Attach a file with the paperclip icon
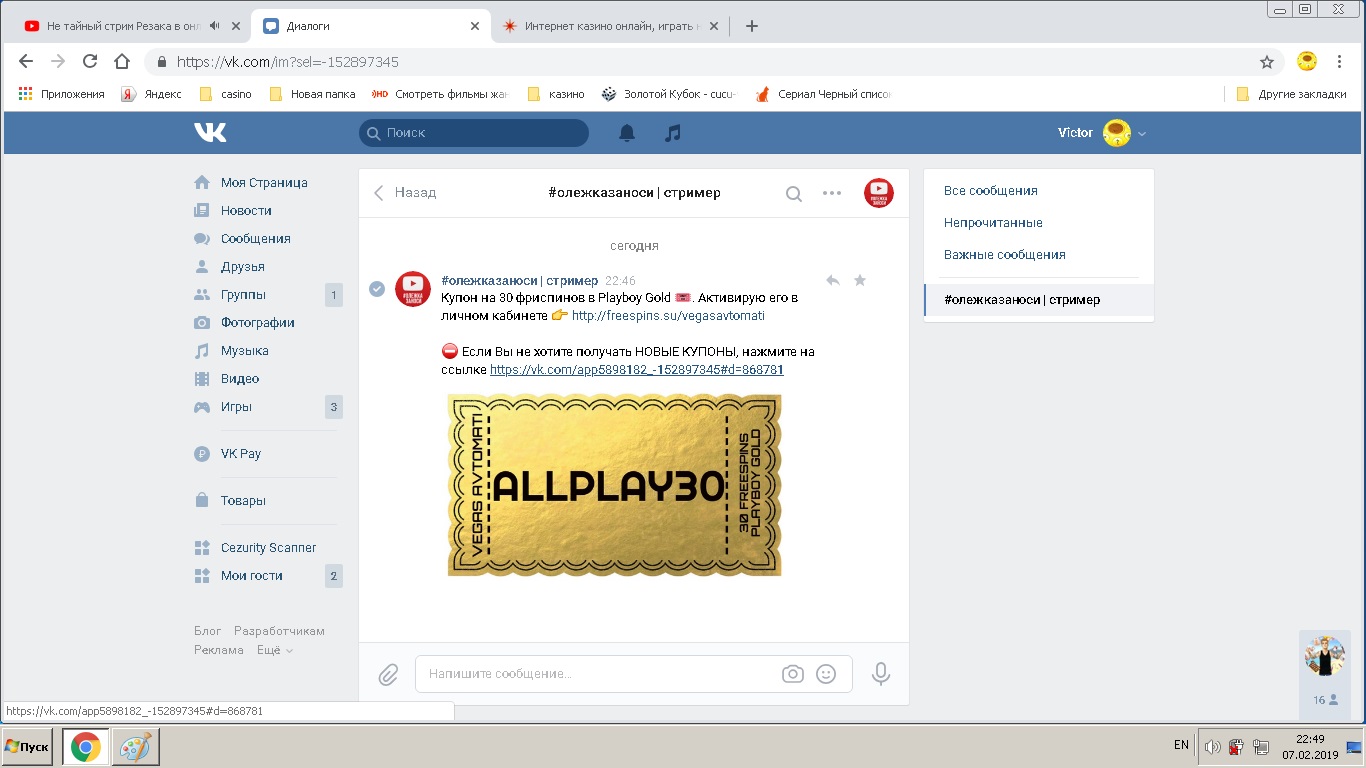This screenshot has height=768, width=1366. [388, 675]
